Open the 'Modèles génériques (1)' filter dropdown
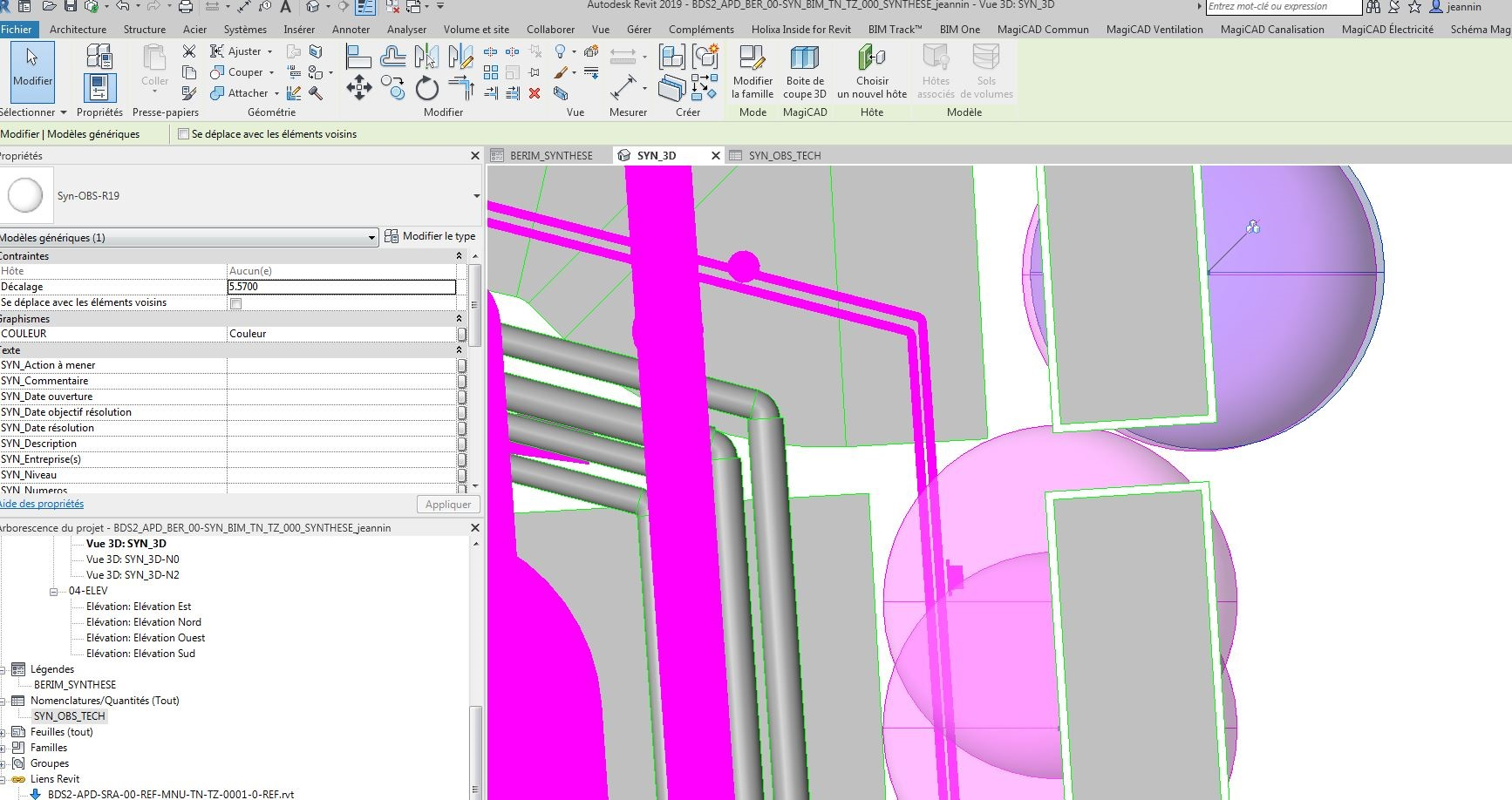This screenshot has width=1512, height=800. point(371,237)
